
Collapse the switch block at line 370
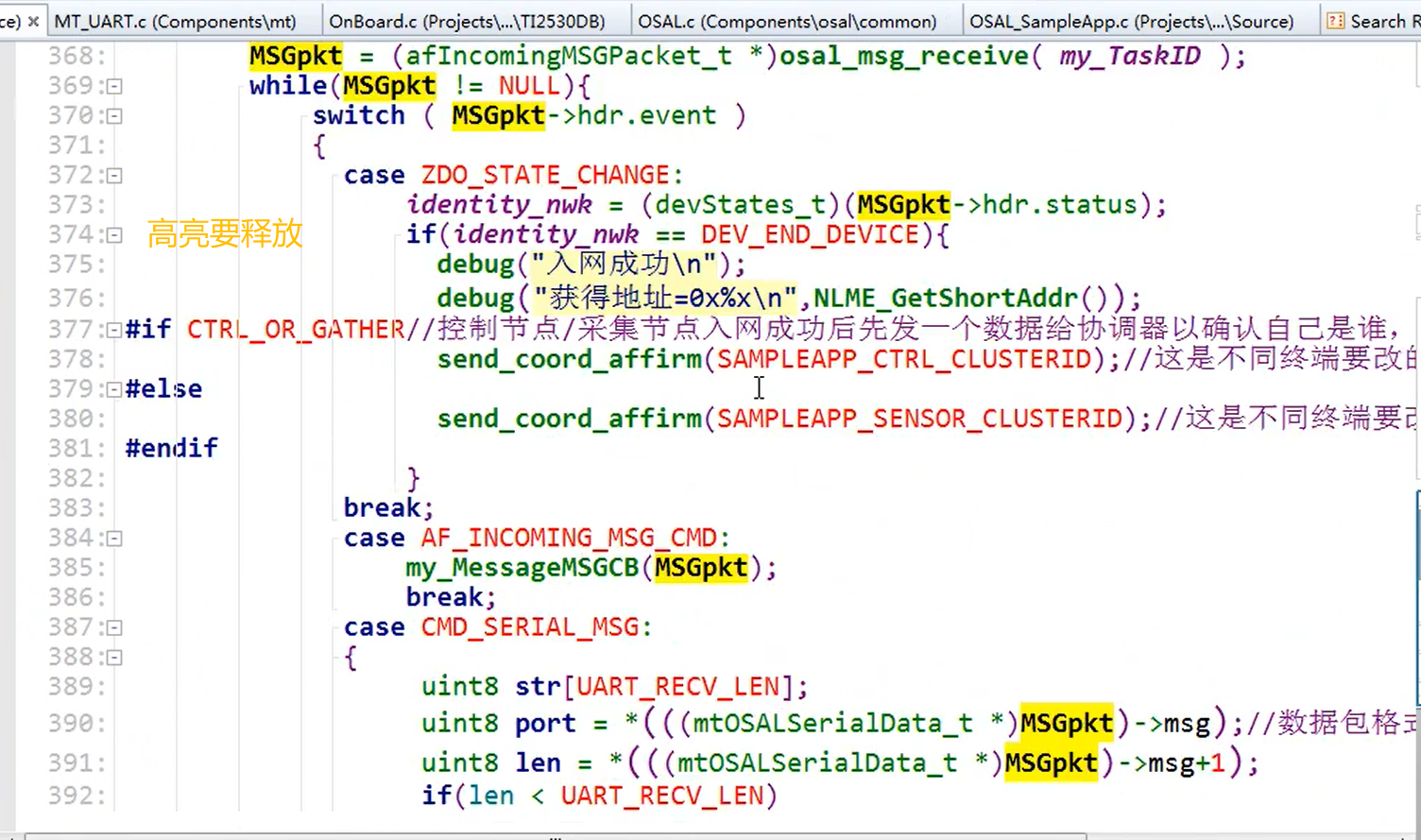114,116
